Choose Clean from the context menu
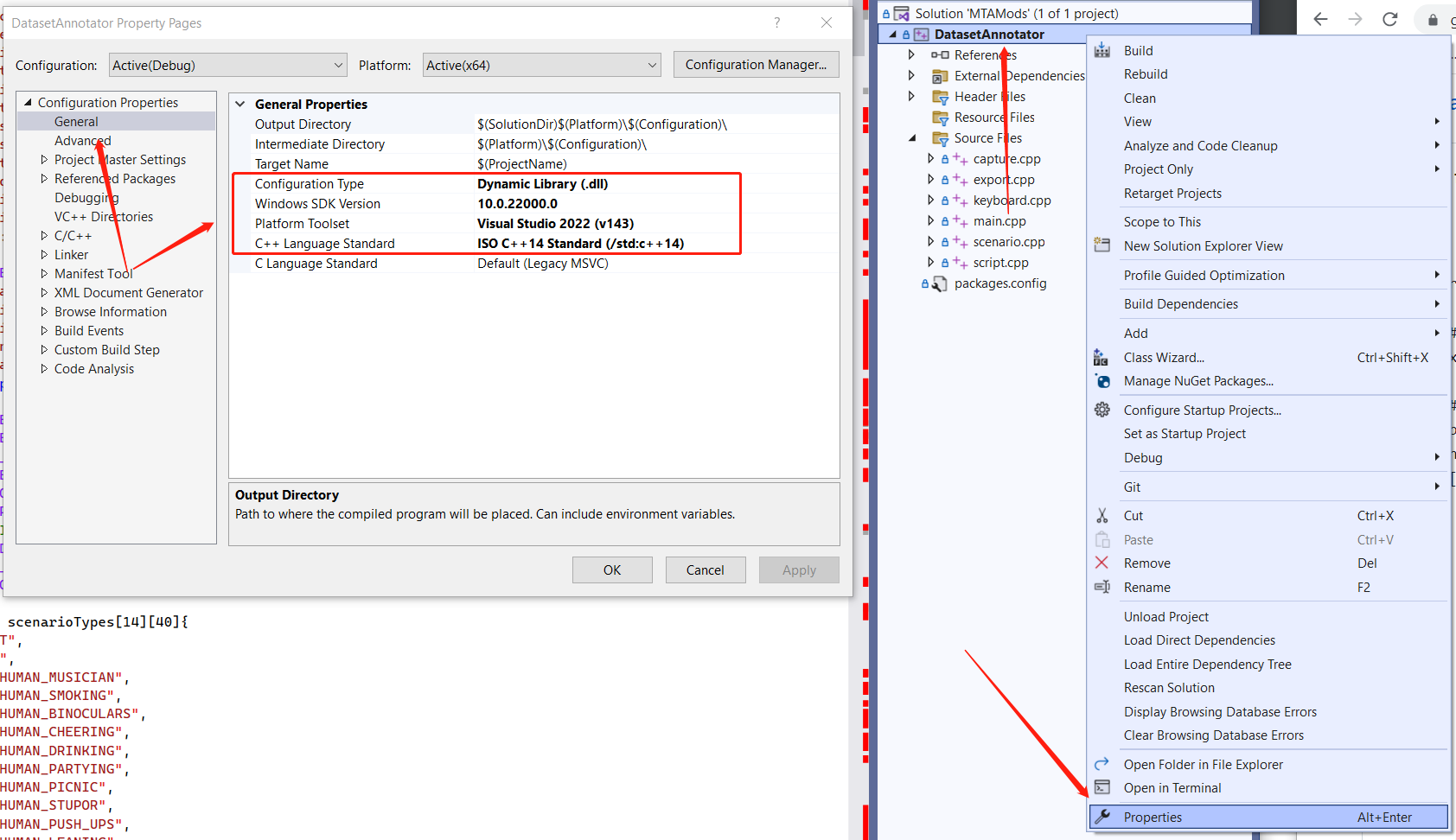 click(x=1140, y=99)
